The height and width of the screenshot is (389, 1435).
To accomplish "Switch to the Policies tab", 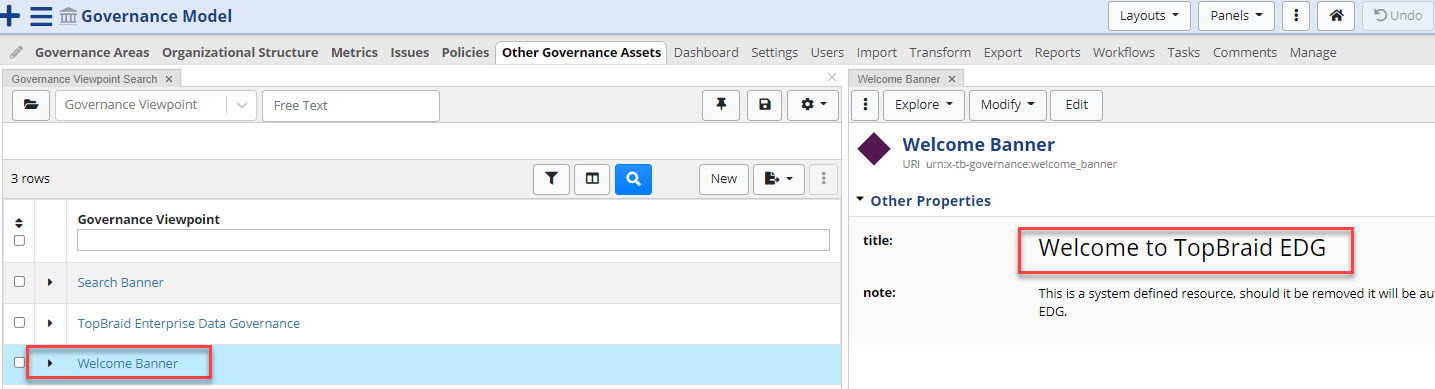I will point(465,52).
